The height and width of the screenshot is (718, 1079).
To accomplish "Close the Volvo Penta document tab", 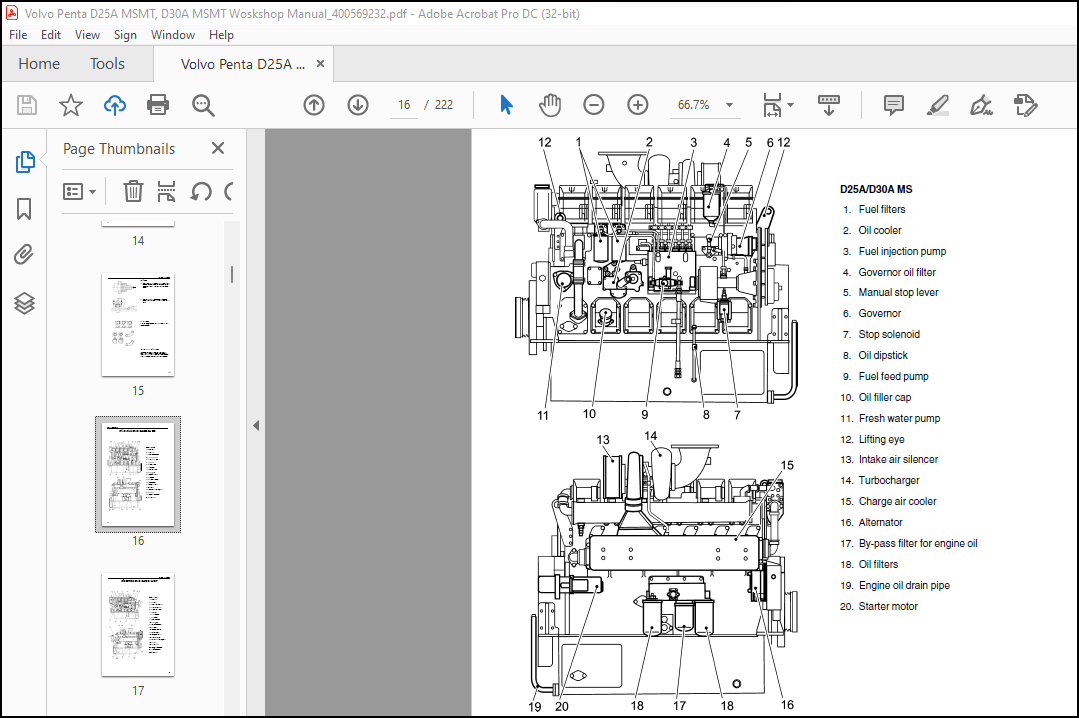I will click(x=320, y=63).
